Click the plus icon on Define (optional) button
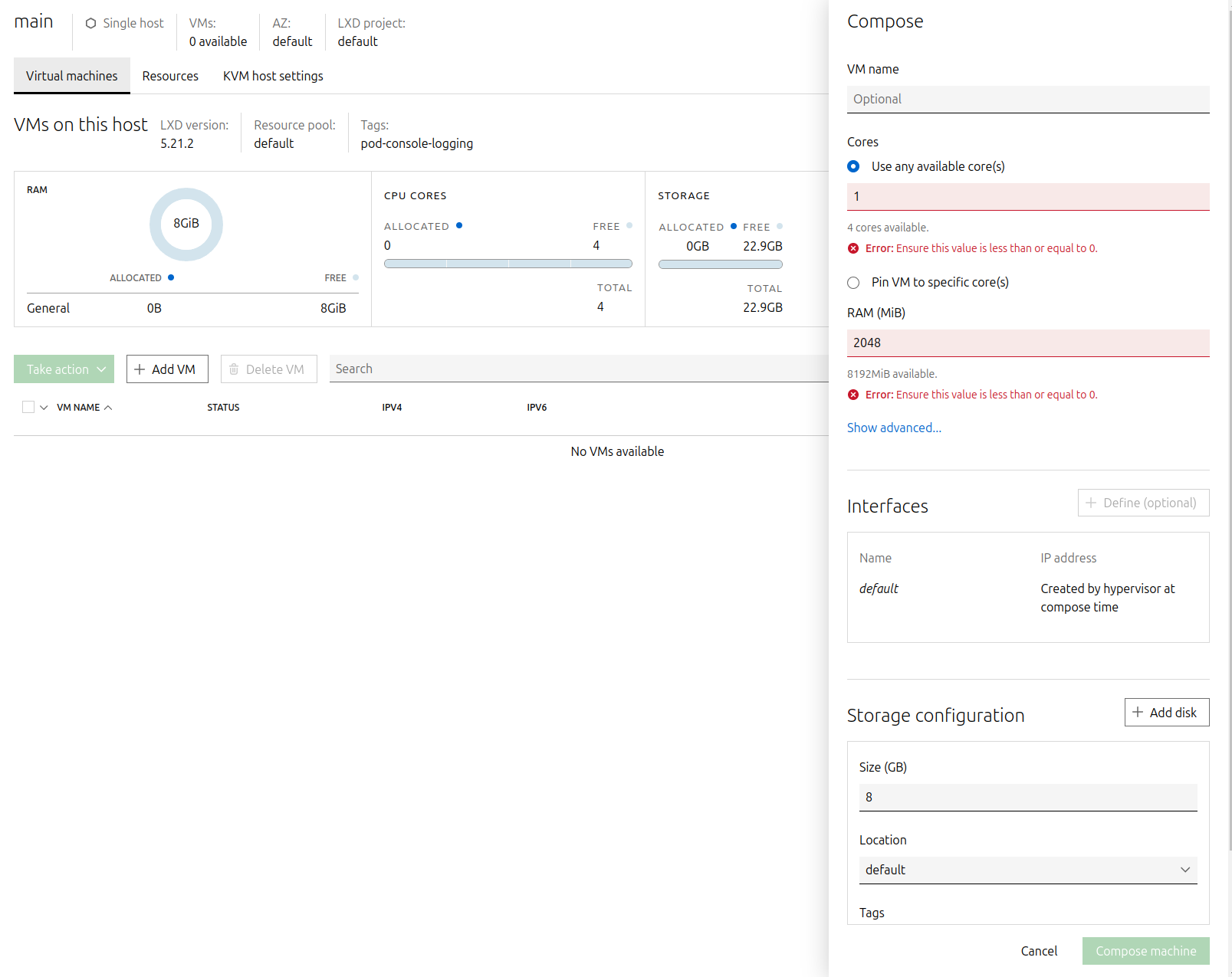 coord(1091,503)
